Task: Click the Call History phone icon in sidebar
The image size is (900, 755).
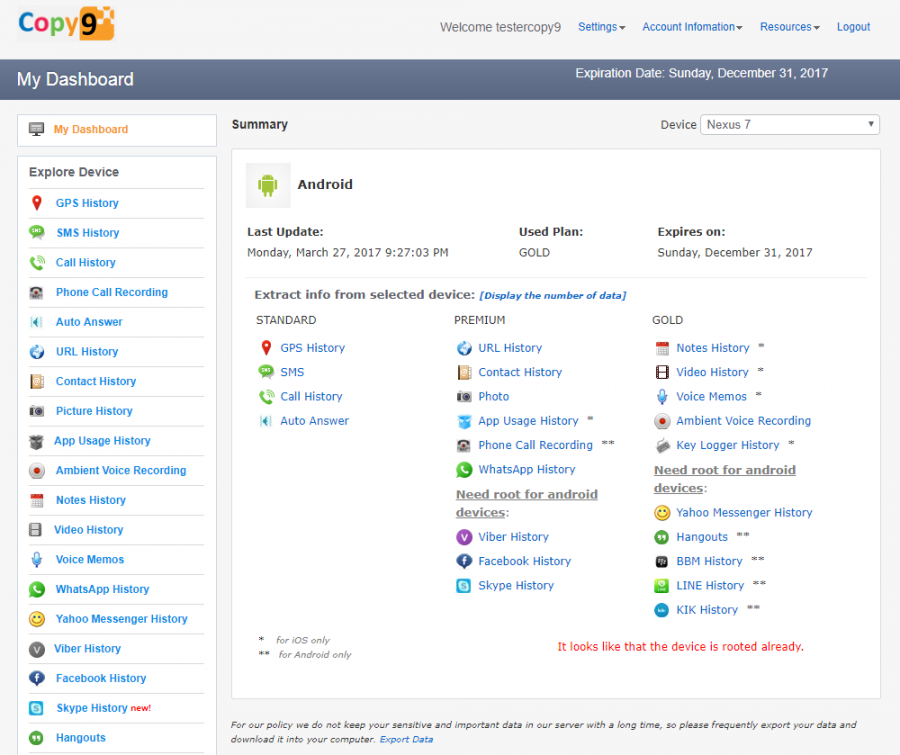Action: pos(37,262)
